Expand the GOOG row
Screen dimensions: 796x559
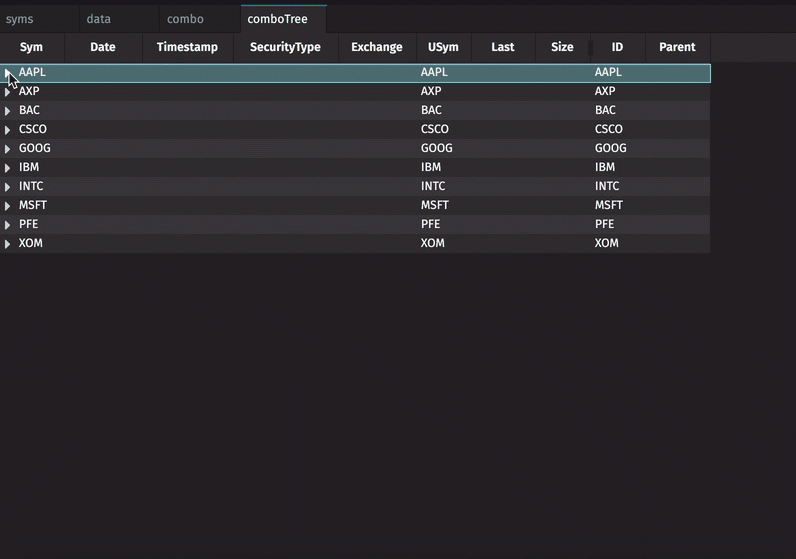(7, 149)
